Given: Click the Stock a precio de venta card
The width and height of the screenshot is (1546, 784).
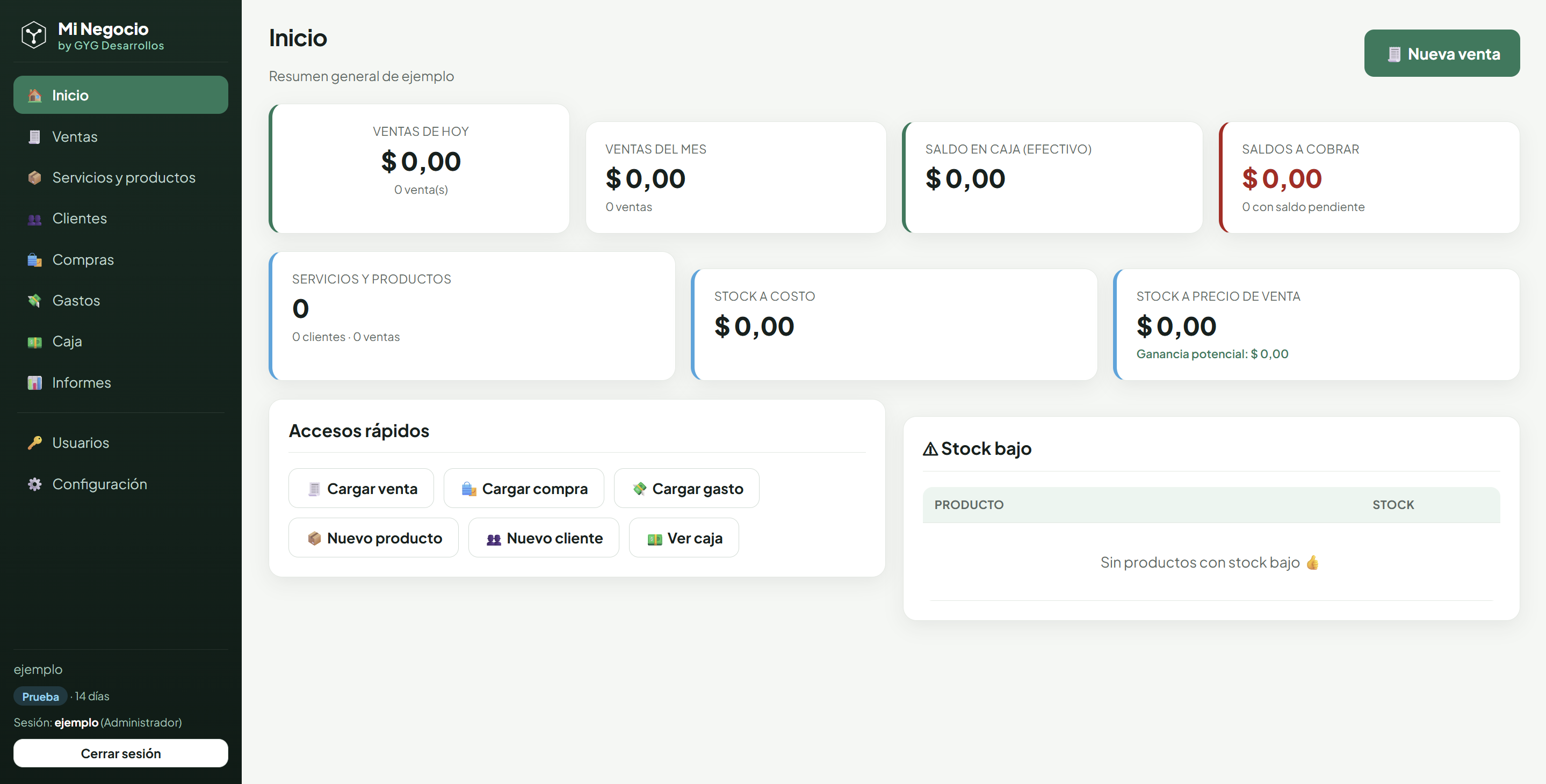Looking at the screenshot, I should click(x=1316, y=324).
